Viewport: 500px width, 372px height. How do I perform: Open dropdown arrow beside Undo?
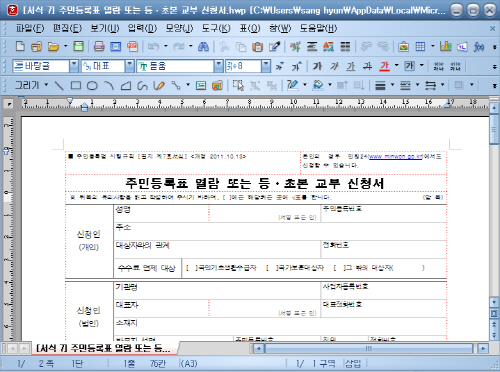(x=166, y=46)
